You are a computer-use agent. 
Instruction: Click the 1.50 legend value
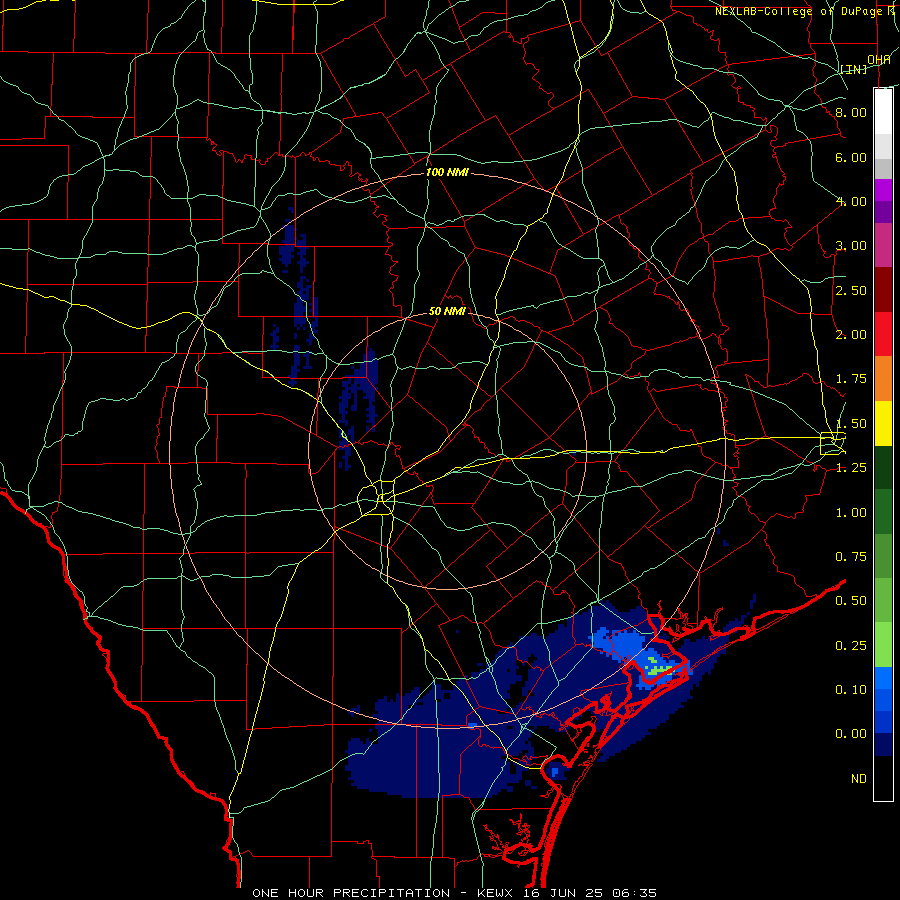[851, 424]
